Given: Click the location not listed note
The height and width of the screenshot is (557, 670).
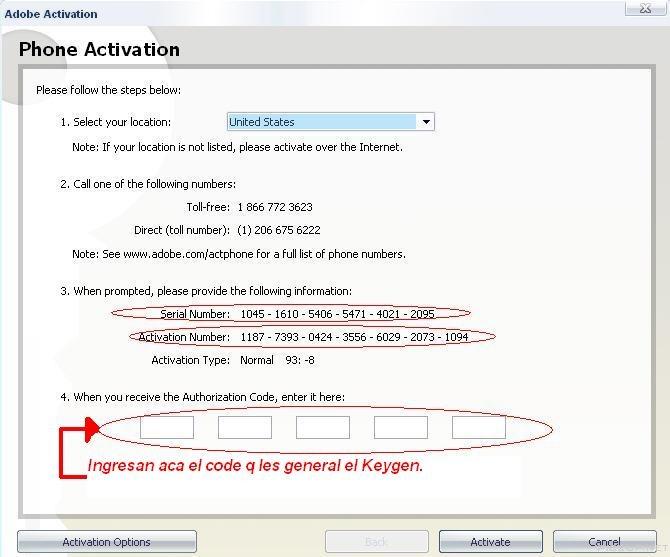Looking at the screenshot, I should [238, 147].
